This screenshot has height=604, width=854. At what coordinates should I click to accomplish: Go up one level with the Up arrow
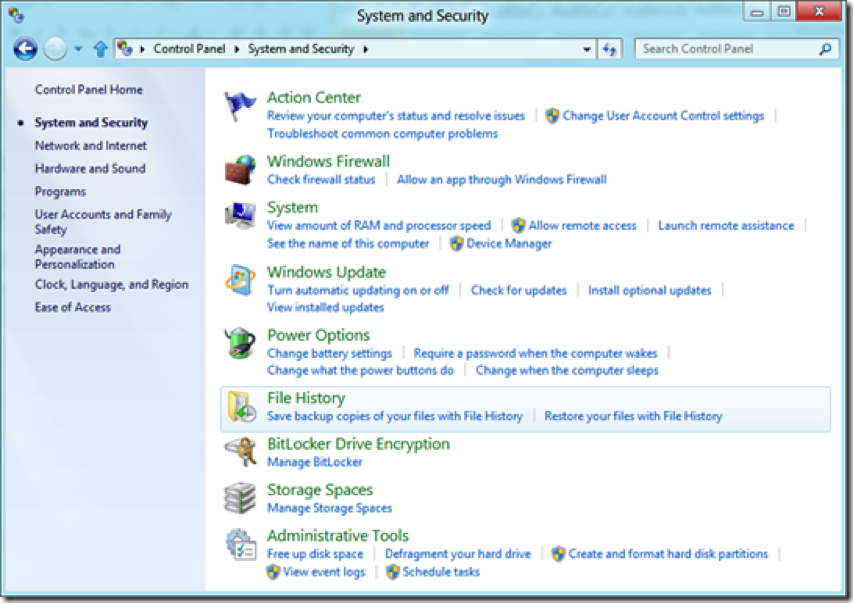pyautogui.click(x=101, y=50)
